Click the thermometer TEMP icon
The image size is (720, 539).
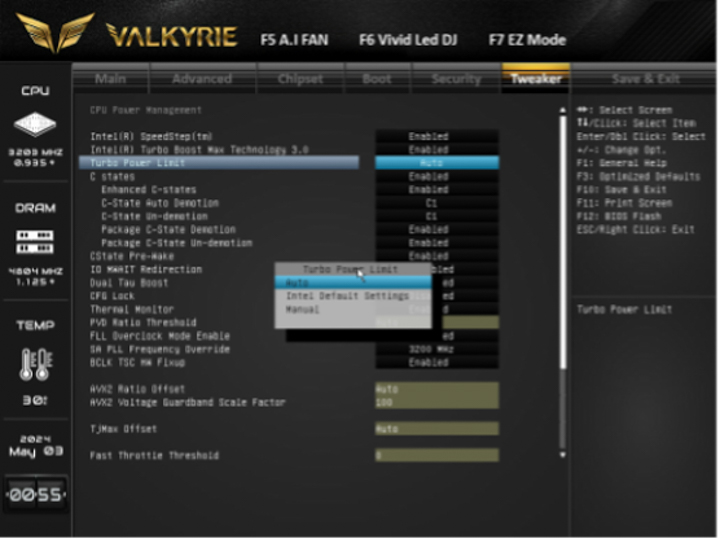[x=36, y=364]
